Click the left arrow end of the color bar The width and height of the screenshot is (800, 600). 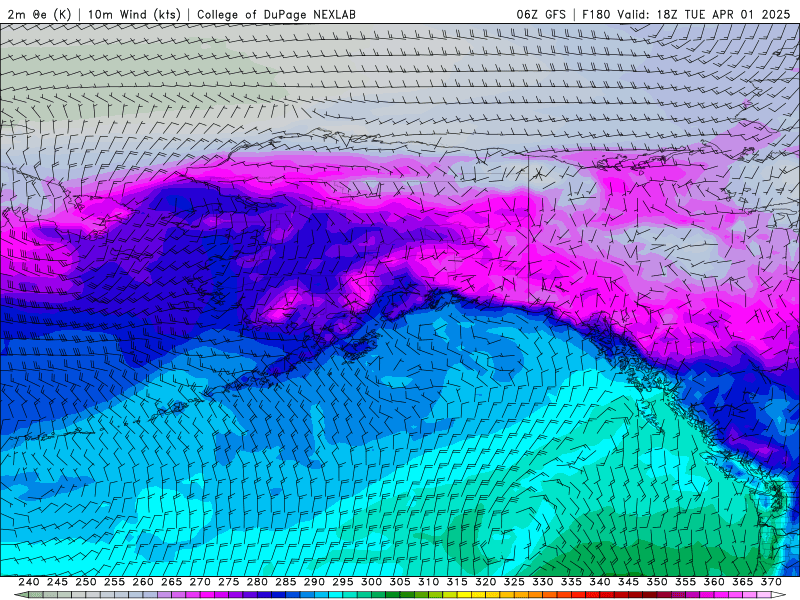pyautogui.click(x=21, y=595)
